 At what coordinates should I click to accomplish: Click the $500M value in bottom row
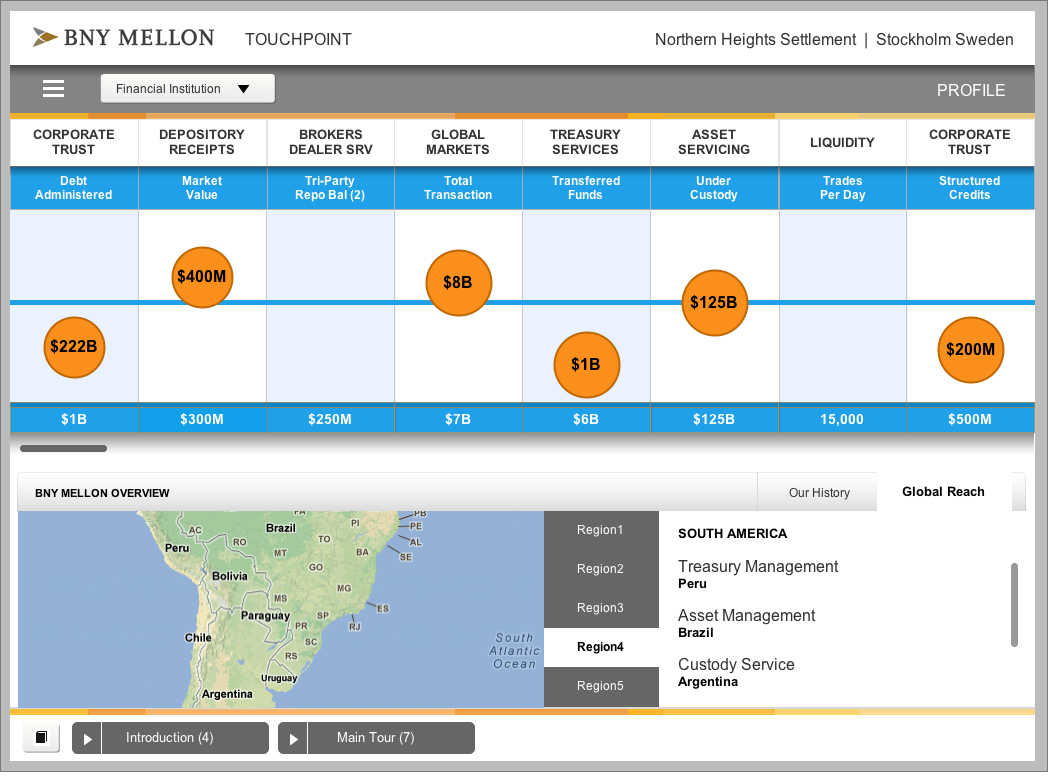coord(970,420)
